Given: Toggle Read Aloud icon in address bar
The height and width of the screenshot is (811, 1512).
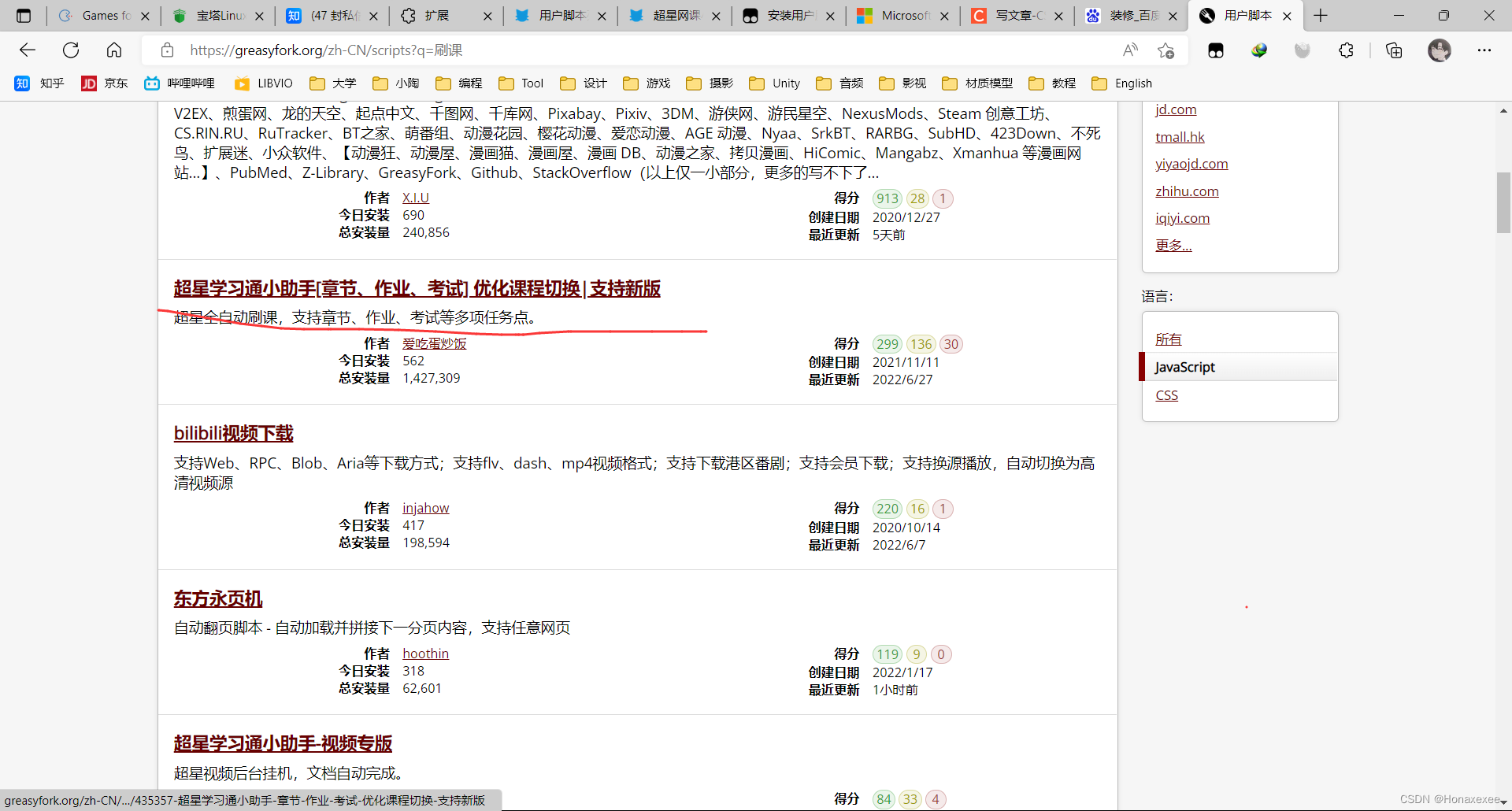Looking at the screenshot, I should [x=1130, y=50].
